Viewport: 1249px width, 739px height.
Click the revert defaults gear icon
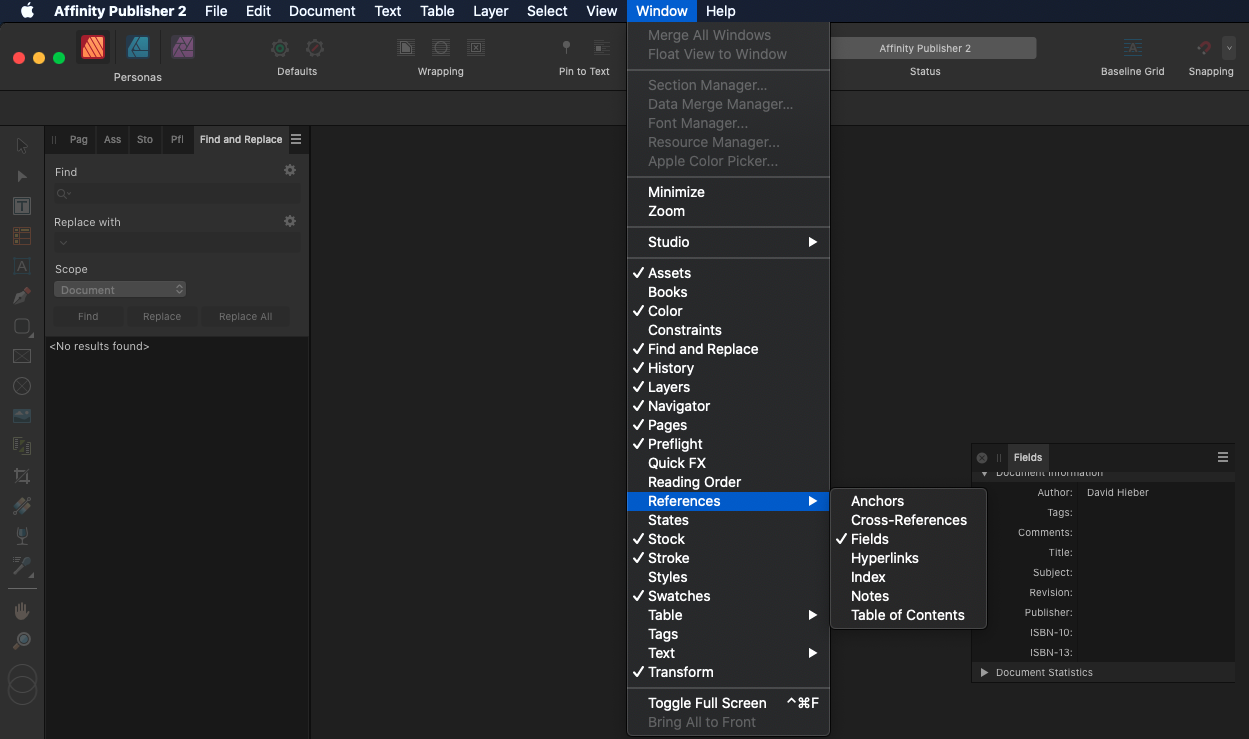[x=314, y=48]
